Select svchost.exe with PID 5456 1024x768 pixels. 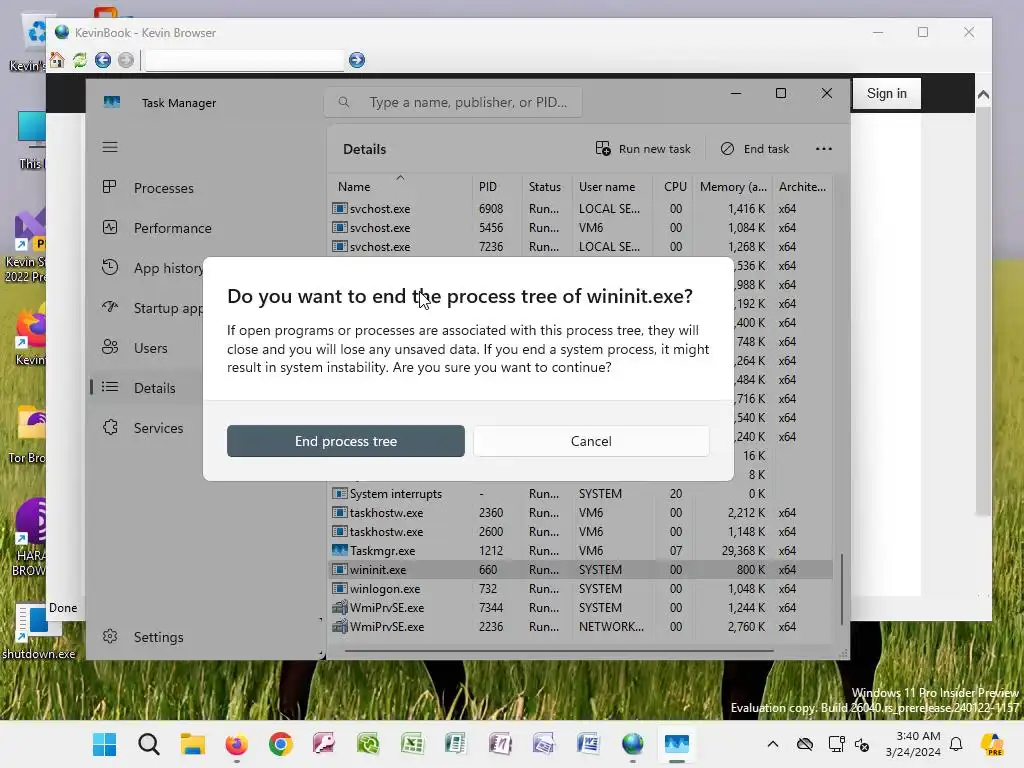pyautogui.click(x=581, y=228)
